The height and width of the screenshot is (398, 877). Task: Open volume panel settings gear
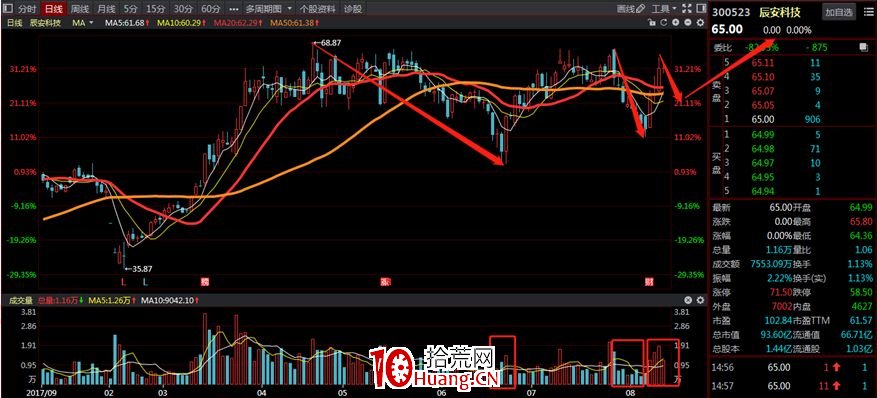click(x=700, y=300)
